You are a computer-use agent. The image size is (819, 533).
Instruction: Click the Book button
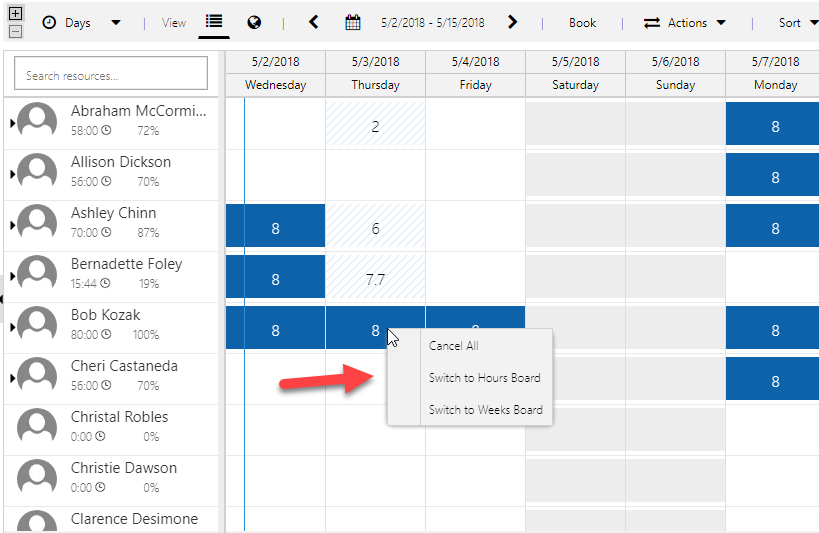pyautogui.click(x=582, y=22)
